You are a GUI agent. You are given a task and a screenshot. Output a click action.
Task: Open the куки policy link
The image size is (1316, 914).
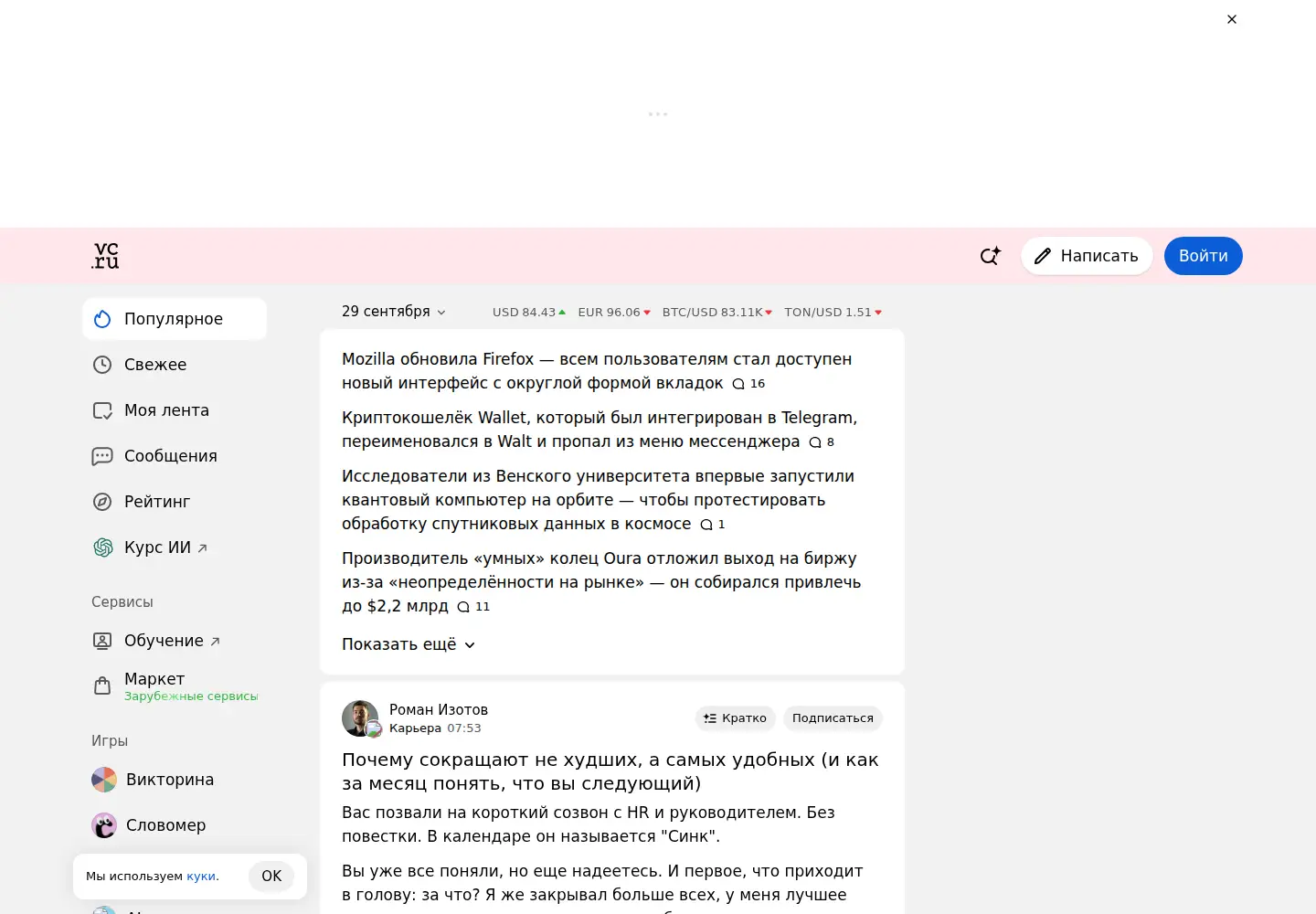coord(201,877)
